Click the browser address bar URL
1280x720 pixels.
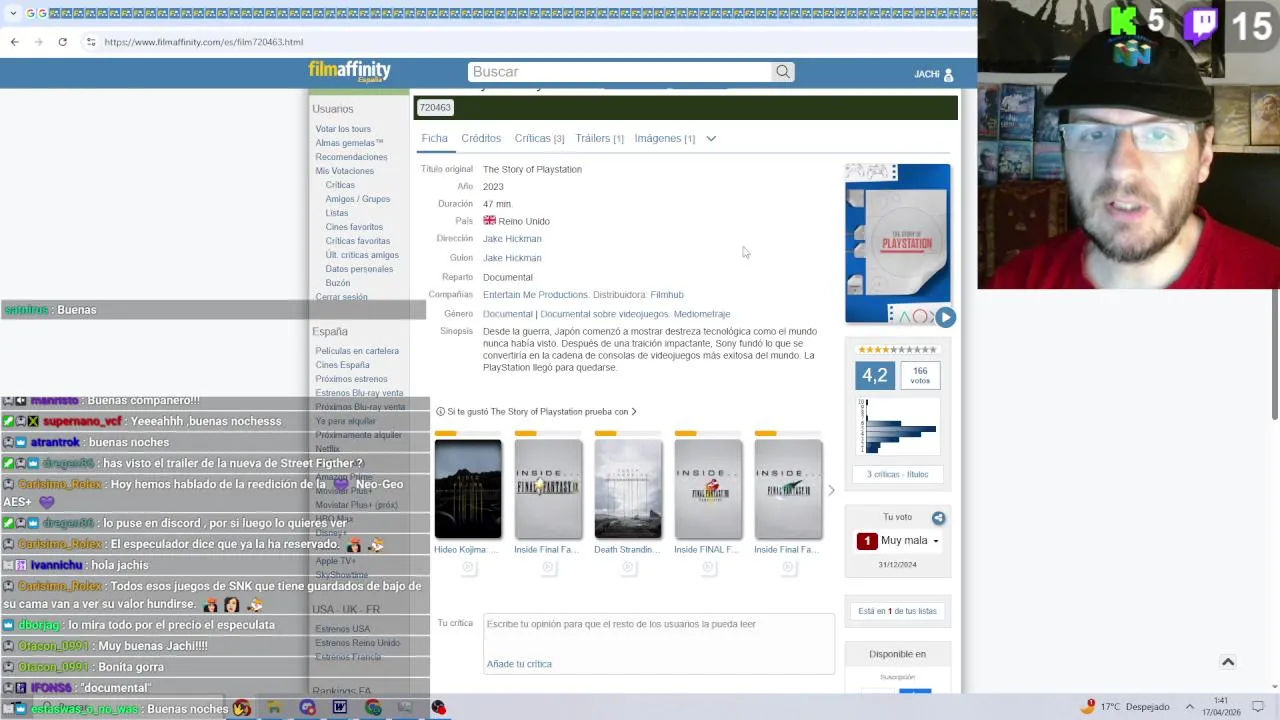tap(204, 42)
